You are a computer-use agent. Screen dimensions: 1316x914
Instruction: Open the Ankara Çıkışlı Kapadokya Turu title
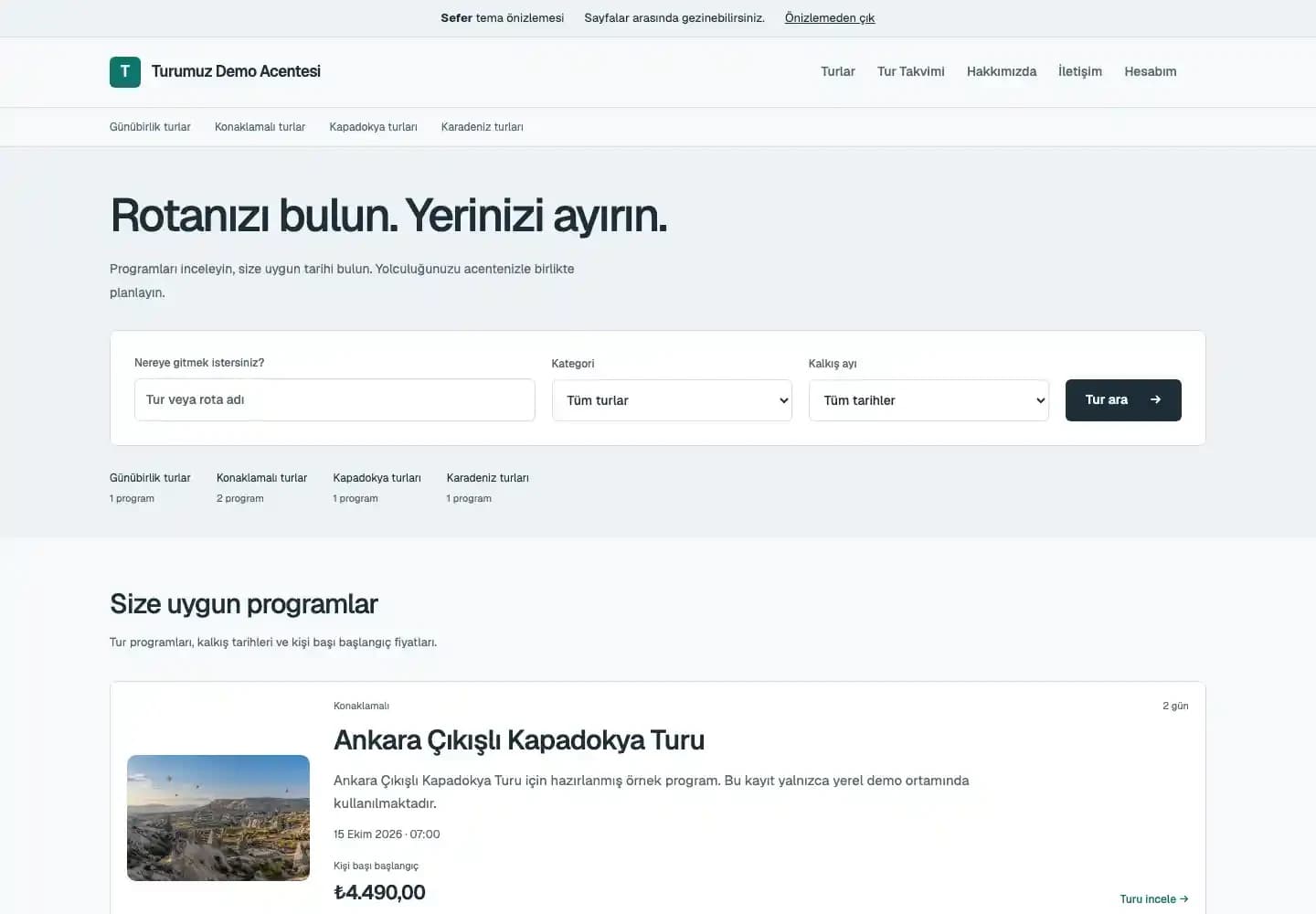click(x=519, y=740)
